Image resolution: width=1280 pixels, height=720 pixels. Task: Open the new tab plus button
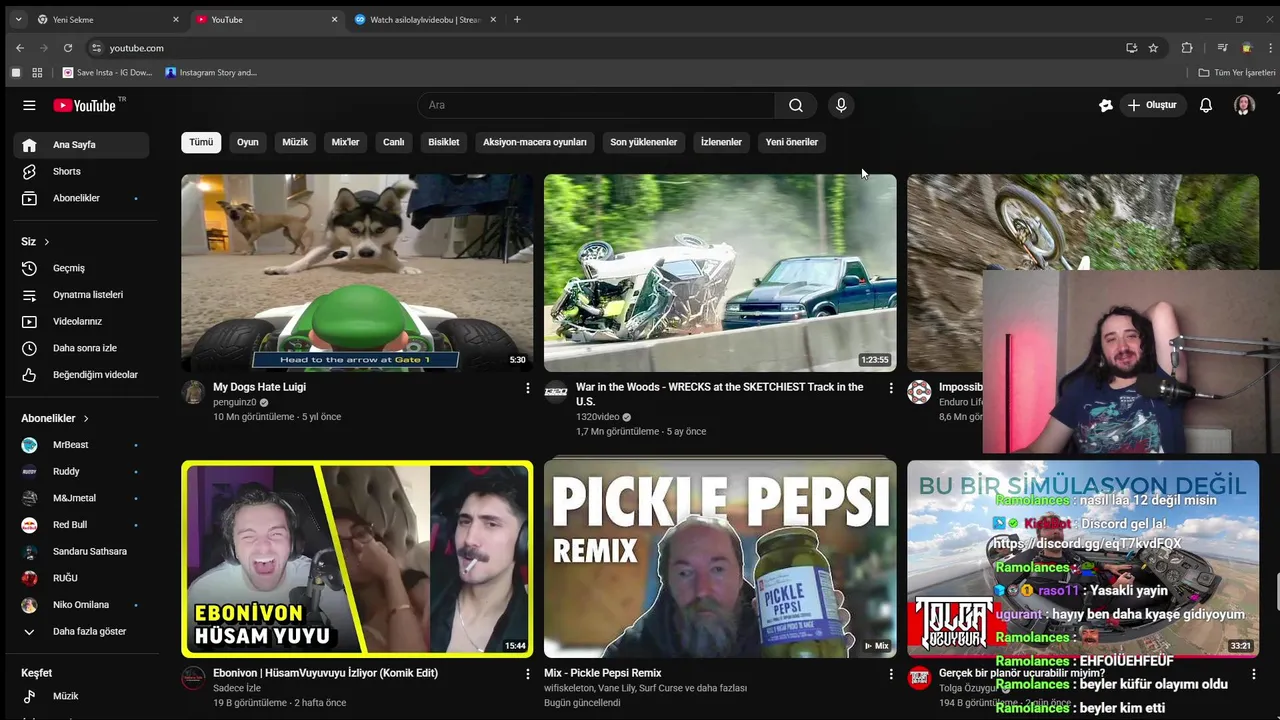tap(517, 19)
